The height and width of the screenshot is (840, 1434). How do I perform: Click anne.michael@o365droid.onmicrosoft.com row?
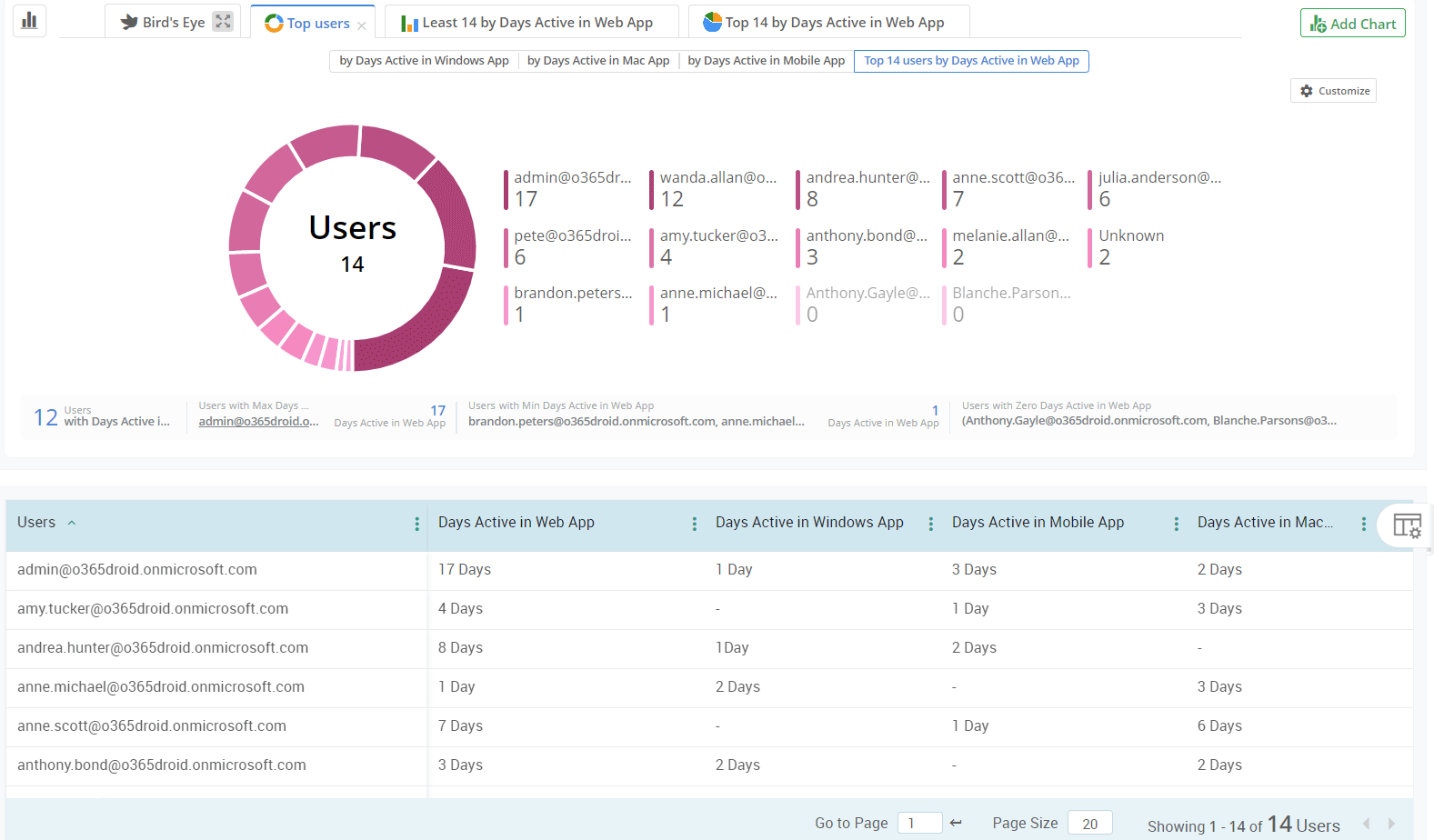(x=709, y=687)
